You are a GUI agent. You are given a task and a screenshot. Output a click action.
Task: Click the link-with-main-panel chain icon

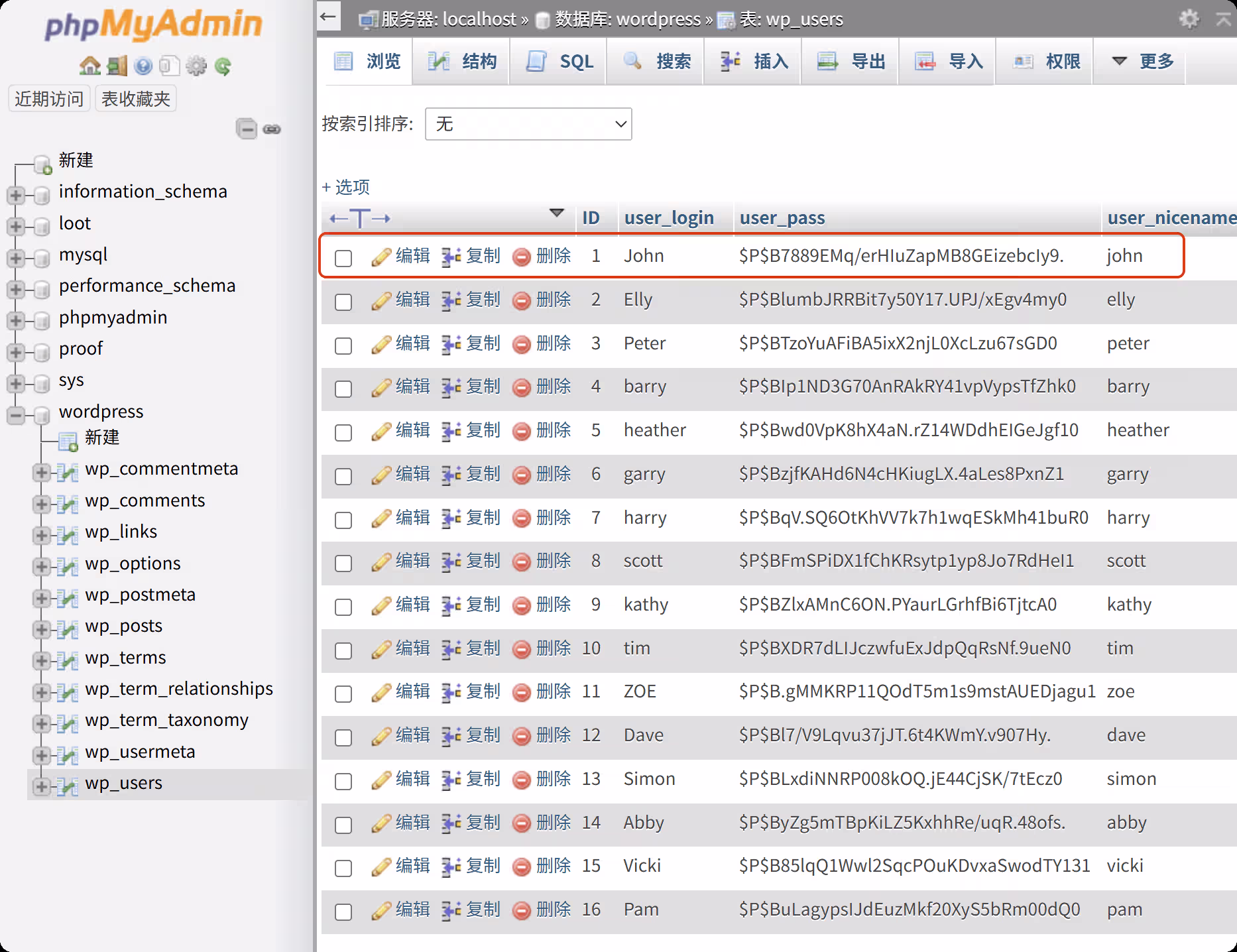272,129
